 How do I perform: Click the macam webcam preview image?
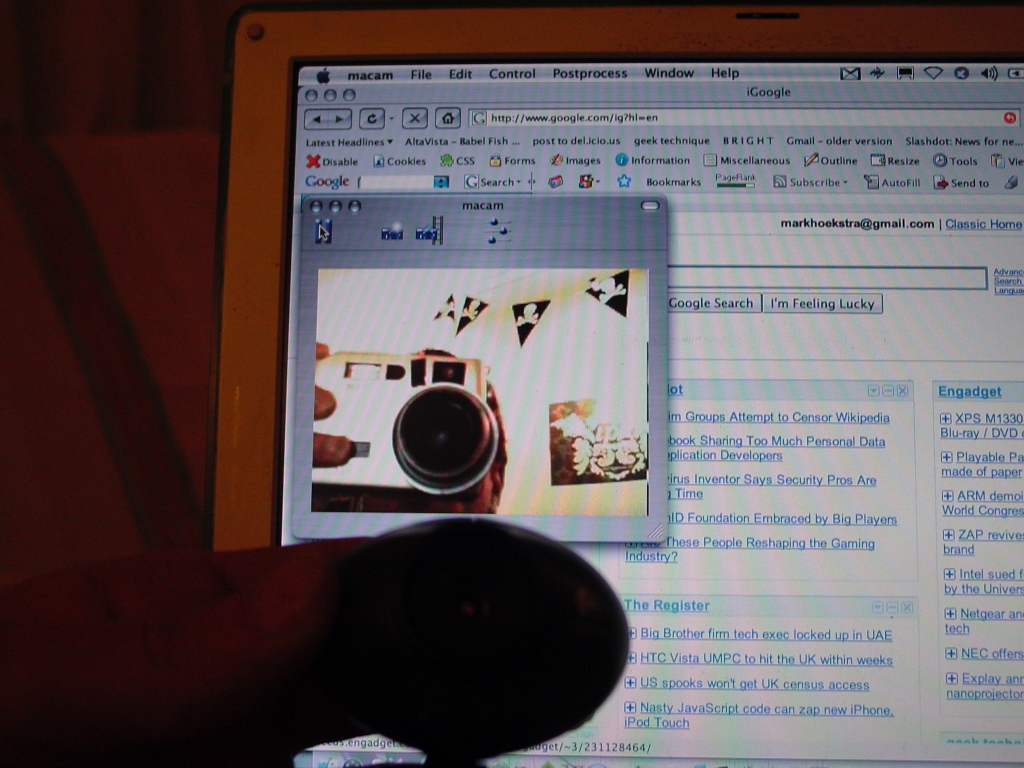pyautogui.click(x=480, y=391)
